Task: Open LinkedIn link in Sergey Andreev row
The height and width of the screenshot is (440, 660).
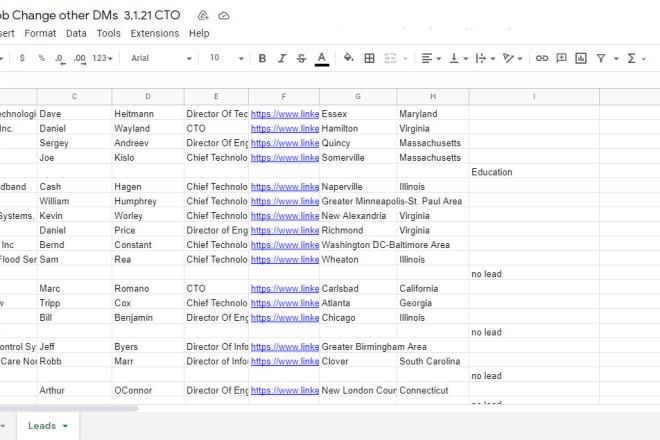Action: 285,143
